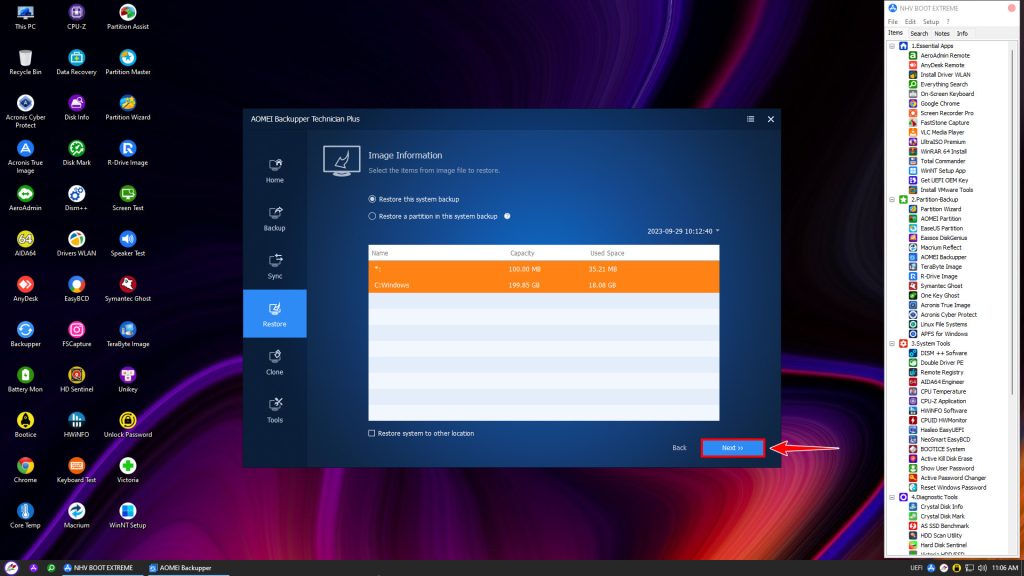This screenshot has height=576, width=1024.
Task: Open Google Chrome in NHV list
Action: [x=940, y=104]
